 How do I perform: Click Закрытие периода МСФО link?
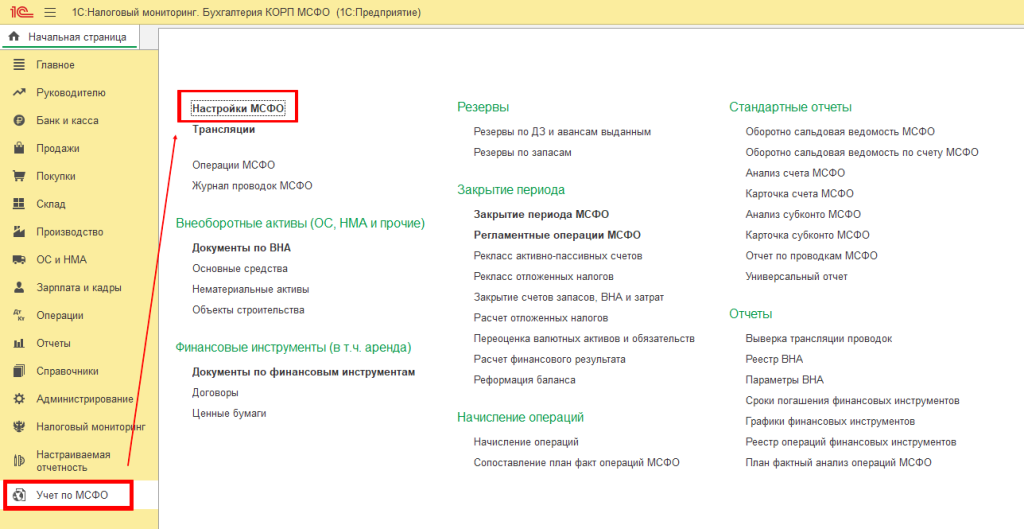click(540, 214)
